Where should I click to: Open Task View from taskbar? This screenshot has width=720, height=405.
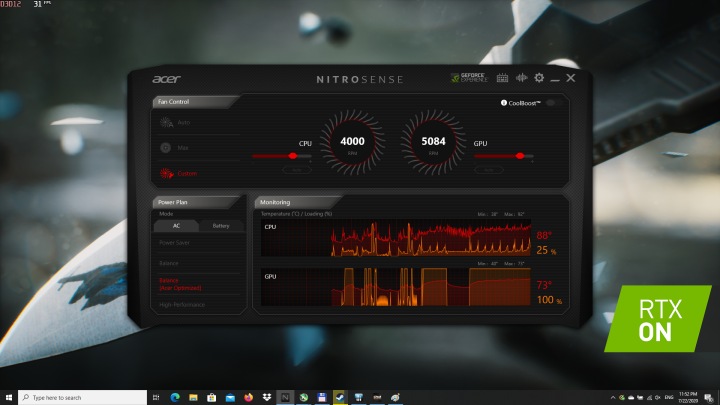156,397
